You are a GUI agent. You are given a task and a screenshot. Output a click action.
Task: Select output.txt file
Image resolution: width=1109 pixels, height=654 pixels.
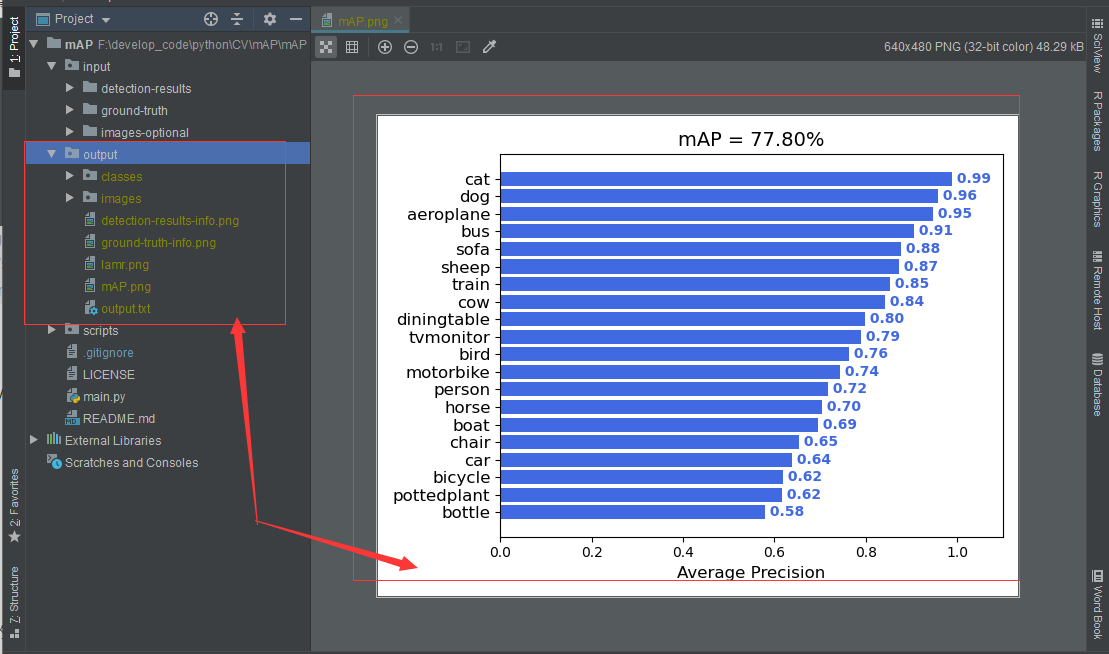pyautogui.click(x=125, y=308)
